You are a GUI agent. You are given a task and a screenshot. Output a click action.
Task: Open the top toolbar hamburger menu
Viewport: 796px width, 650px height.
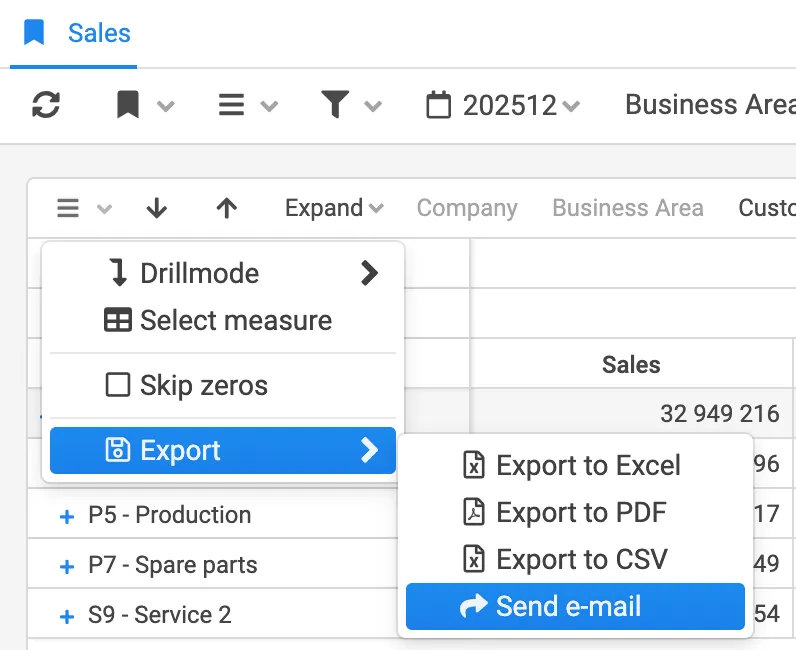tap(246, 105)
